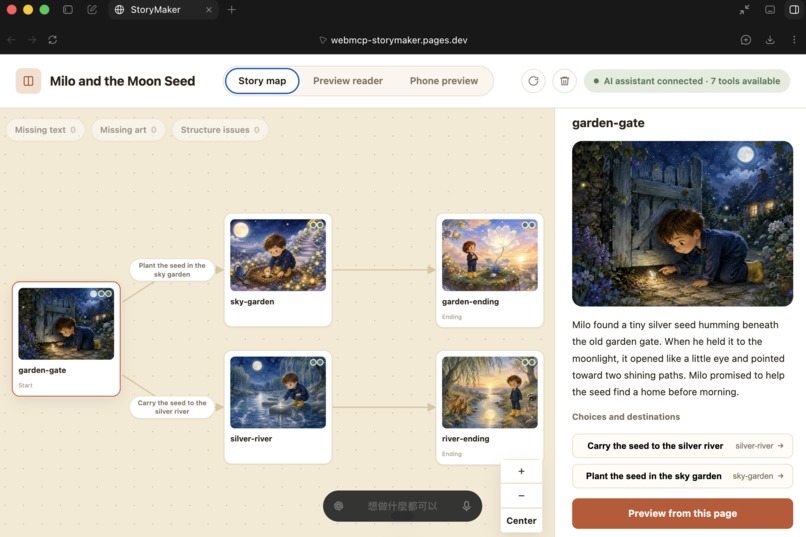Click the garden-gate heading in the detail panel
Screen dimensions: 806x537
pyautogui.click(x=608, y=123)
